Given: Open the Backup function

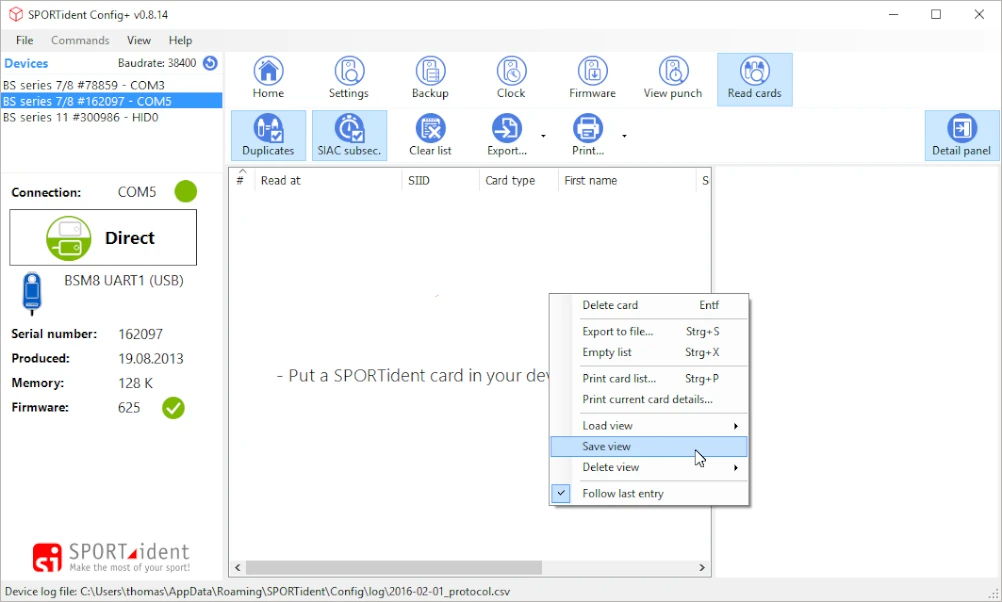Looking at the screenshot, I should pos(430,79).
